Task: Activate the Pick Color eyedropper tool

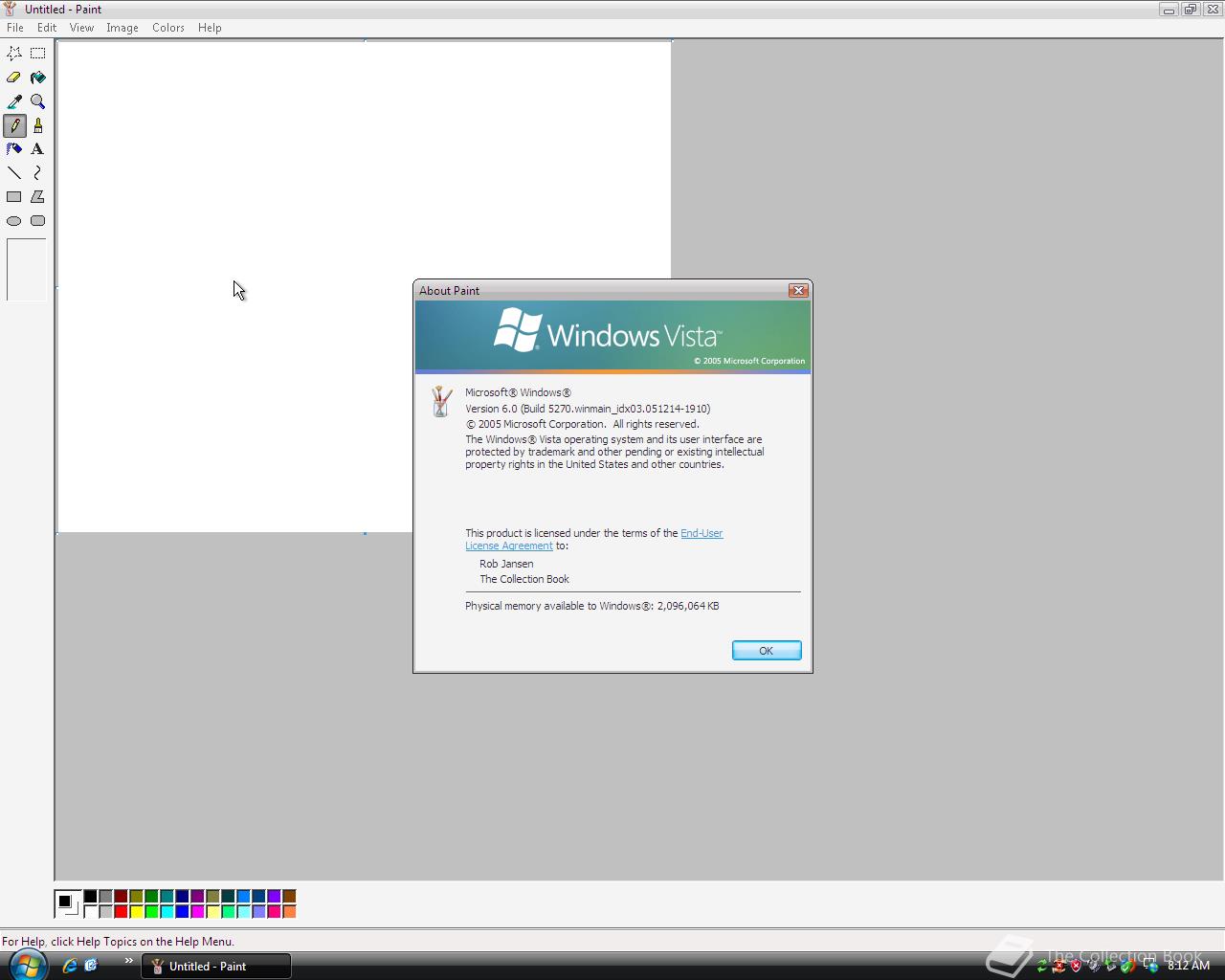Action: coord(14,101)
